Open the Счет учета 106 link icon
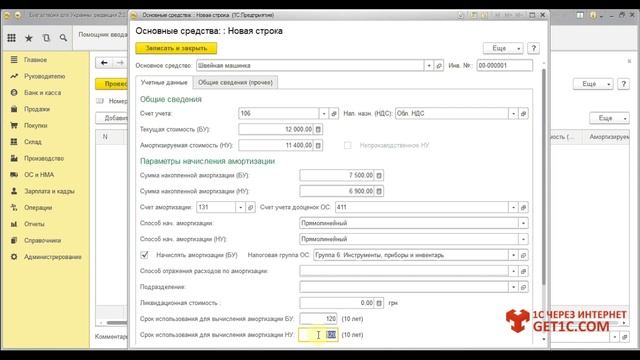Viewport: 640px width, 360px height. pos(334,113)
